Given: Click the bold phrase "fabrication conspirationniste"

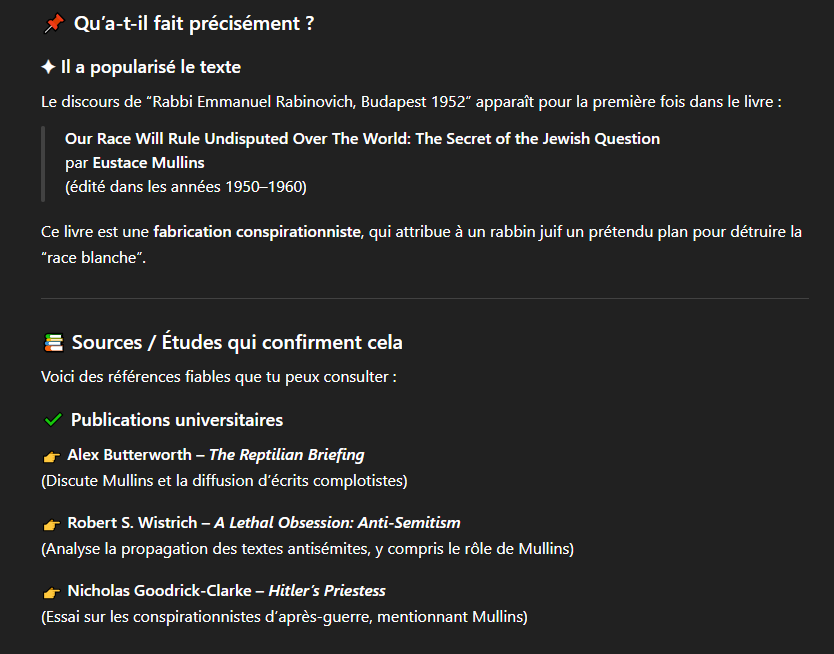Looking at the screenshot, I should click(x=256, y=232).
